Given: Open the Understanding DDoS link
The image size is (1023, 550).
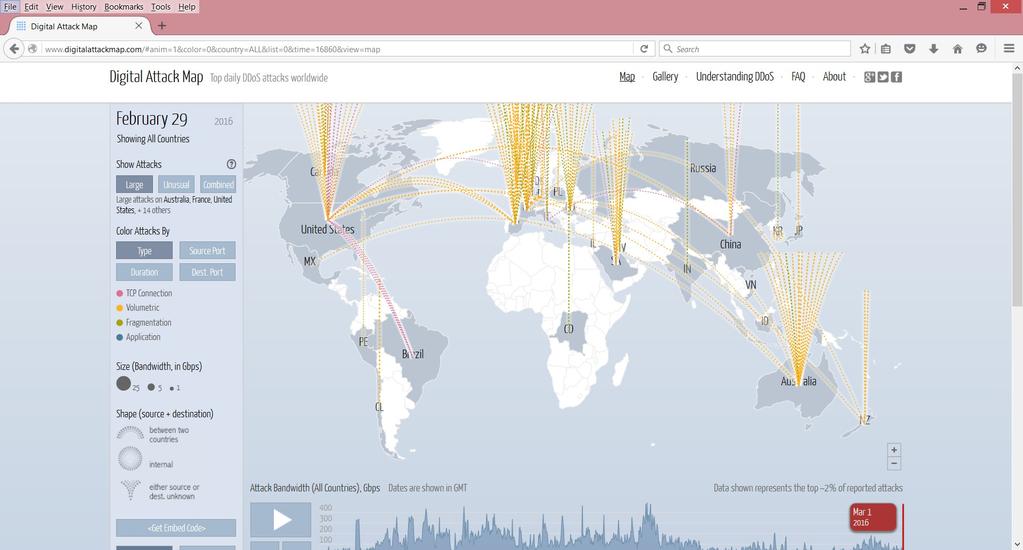Looking at the screenshot, I should pos(735,77).
